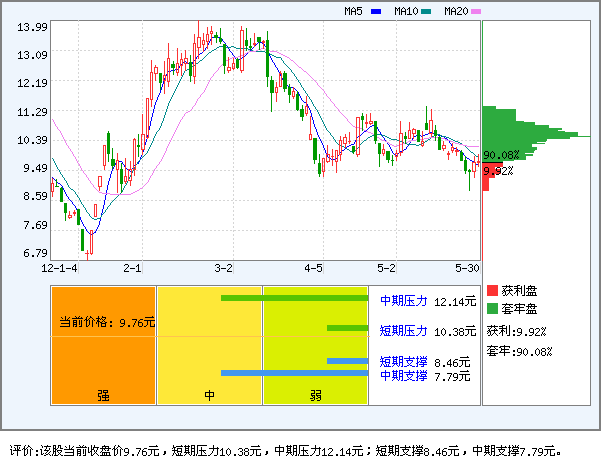Click the 12.14元 pressure value
This screenshot has width=601, height=456.
(x=455, y=302)
